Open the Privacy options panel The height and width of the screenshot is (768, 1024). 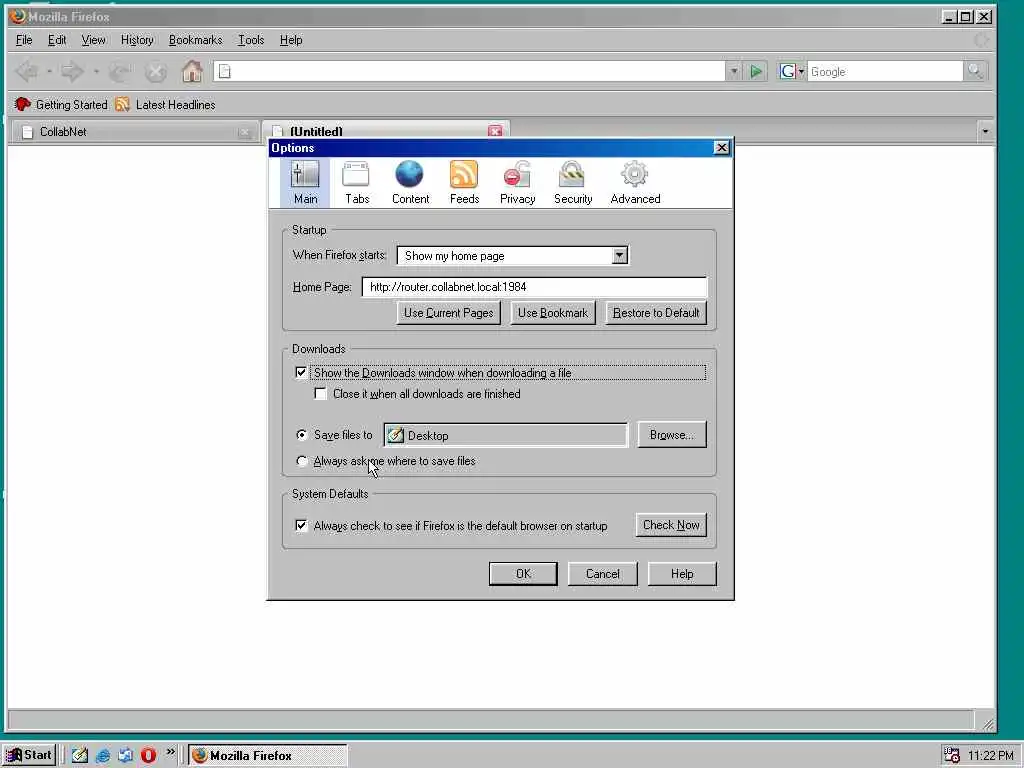point(517,183)
